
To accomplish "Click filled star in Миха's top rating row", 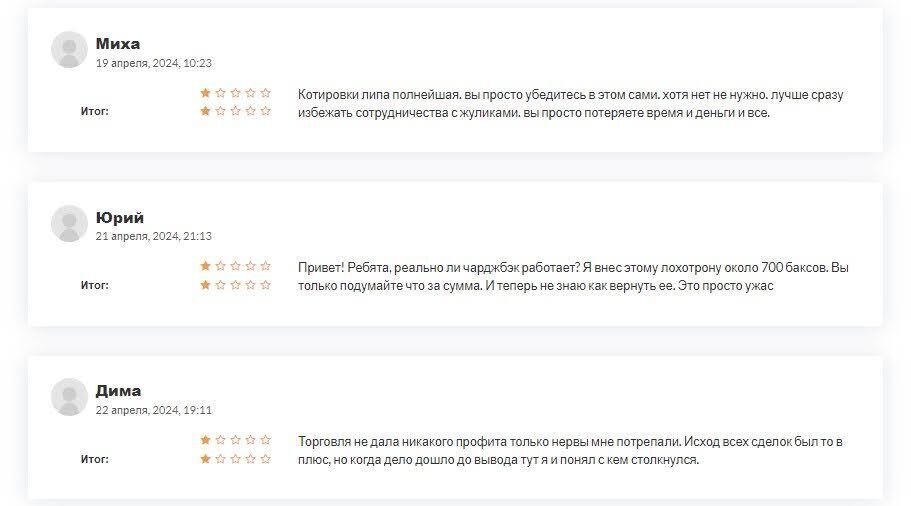I will [x=205, y=92].
